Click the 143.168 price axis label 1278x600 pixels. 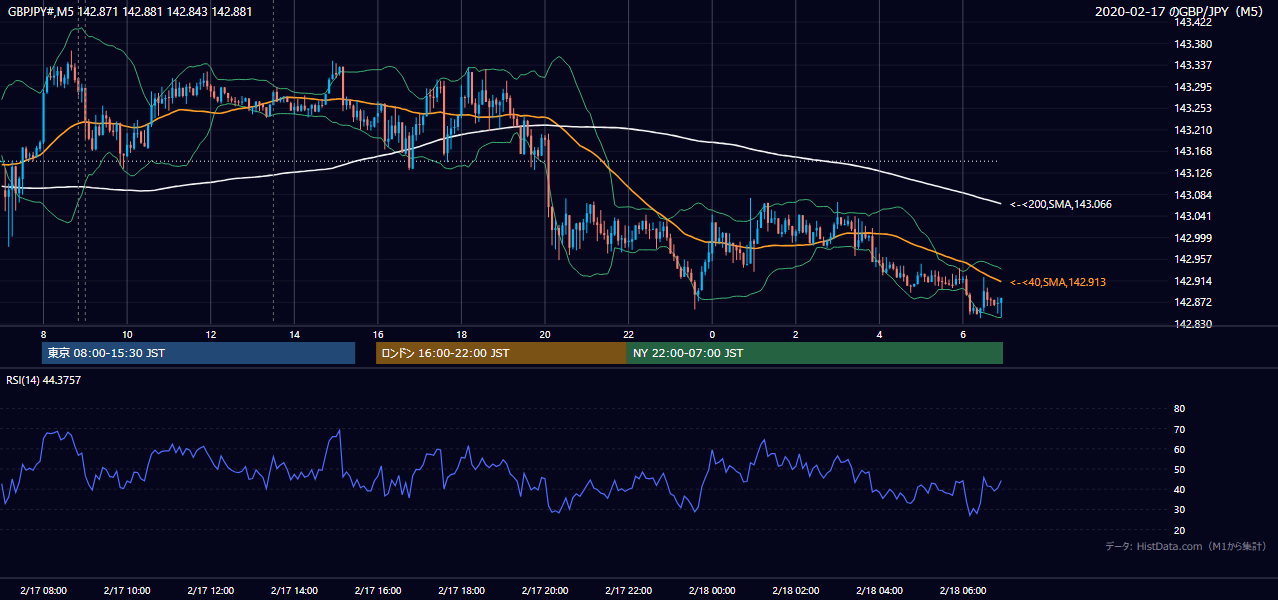[1192, 151]
